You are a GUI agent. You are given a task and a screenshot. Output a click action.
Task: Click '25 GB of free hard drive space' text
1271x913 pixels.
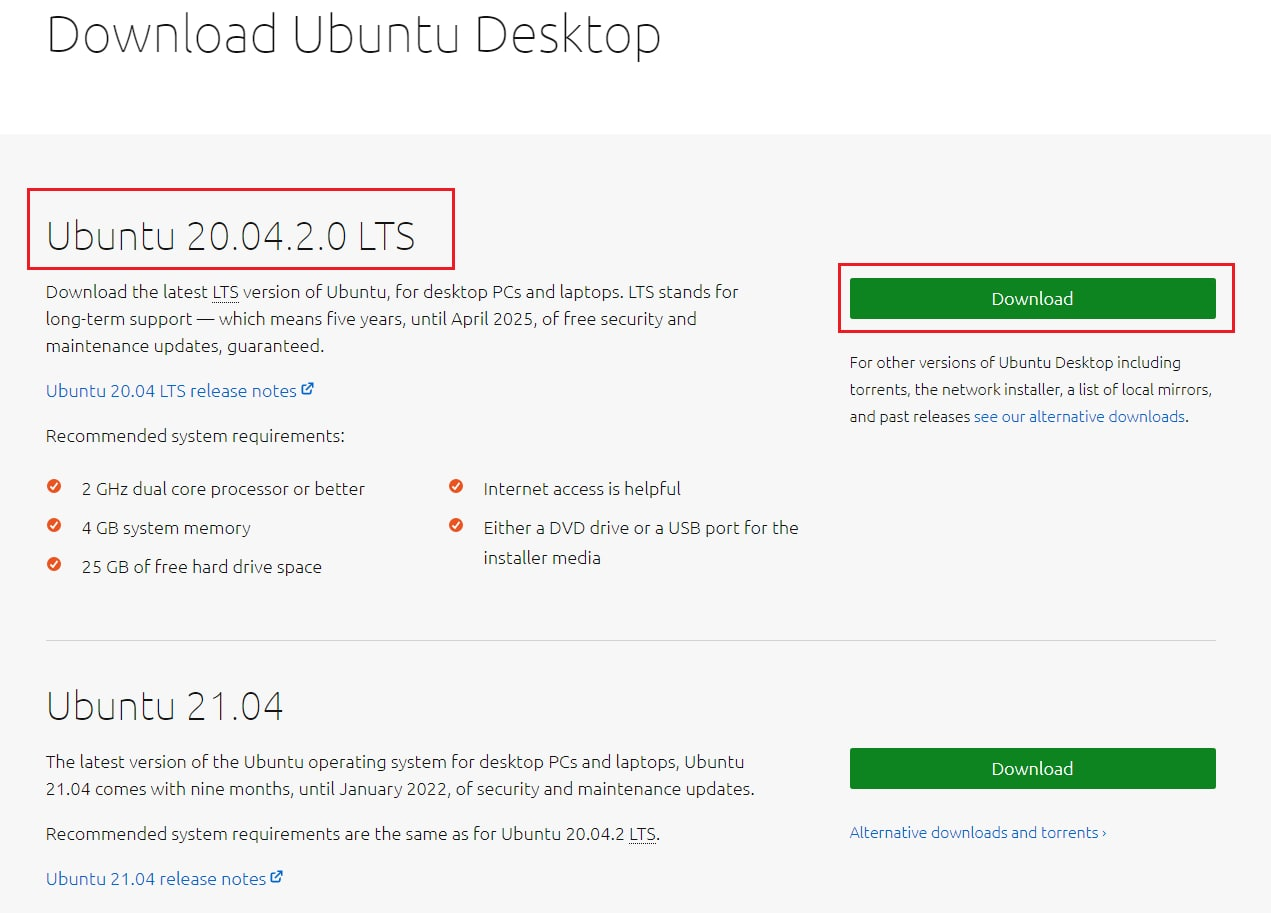point(202,567)
